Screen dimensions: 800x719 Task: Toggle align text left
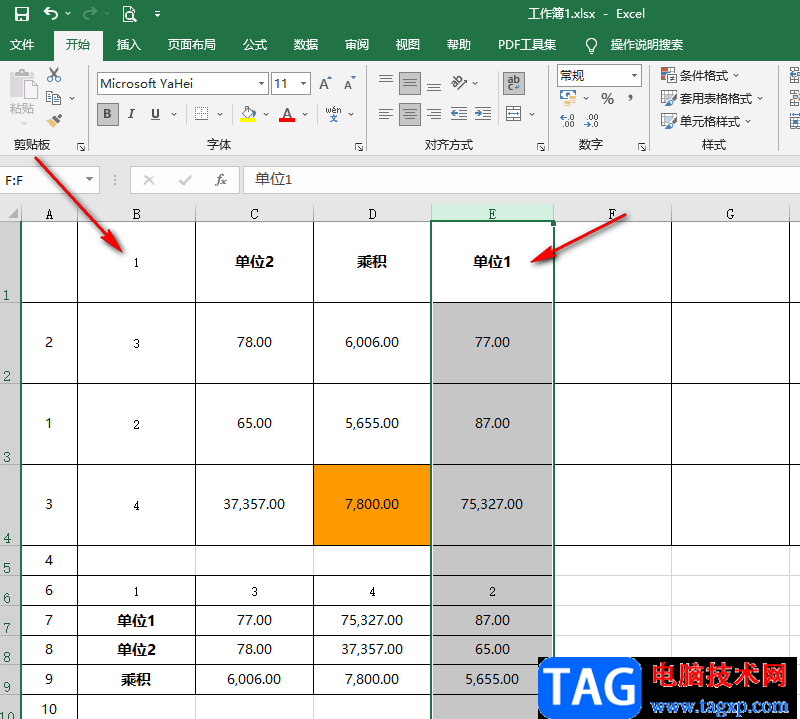[386, 114]
